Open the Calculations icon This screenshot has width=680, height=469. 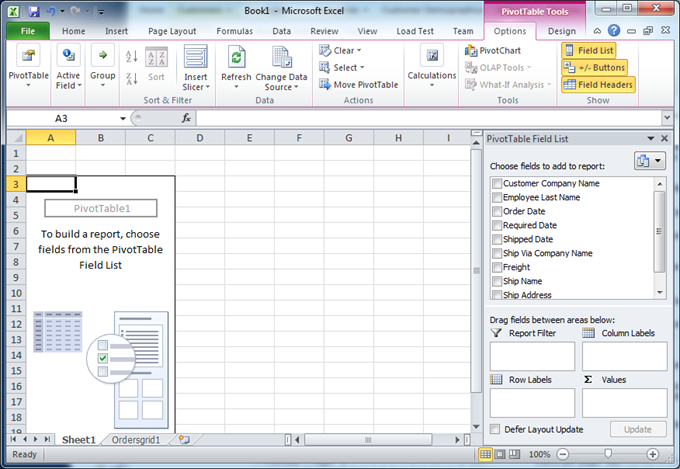point(432,56)
